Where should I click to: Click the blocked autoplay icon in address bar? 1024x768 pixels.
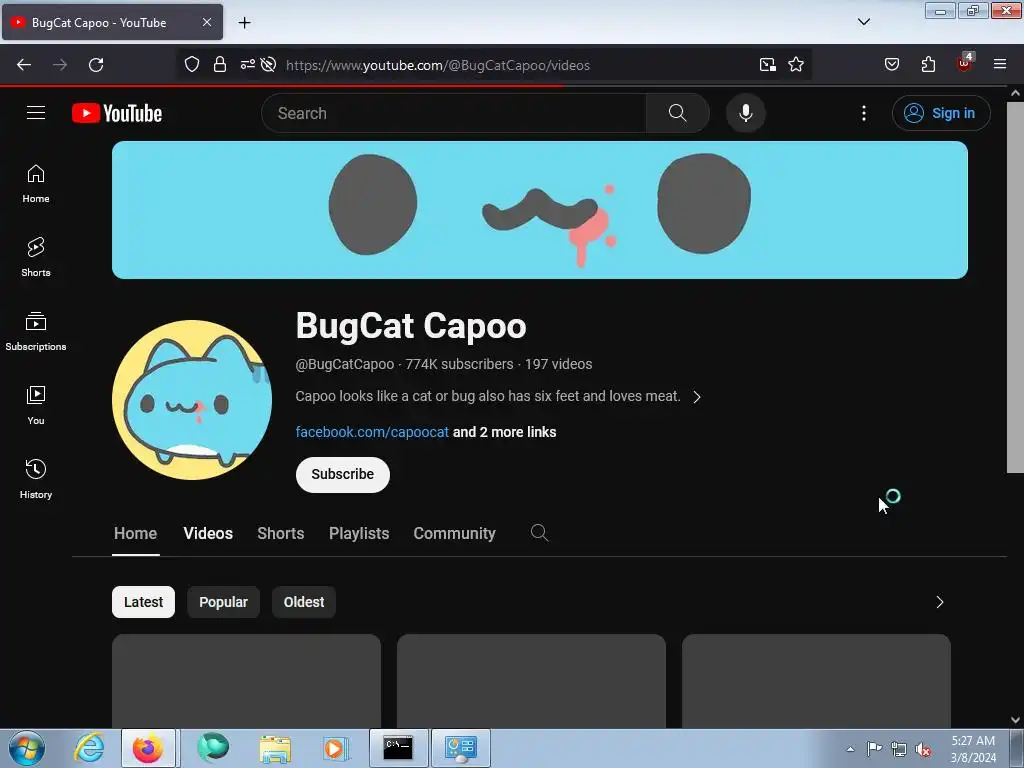[x=268, y=65]
